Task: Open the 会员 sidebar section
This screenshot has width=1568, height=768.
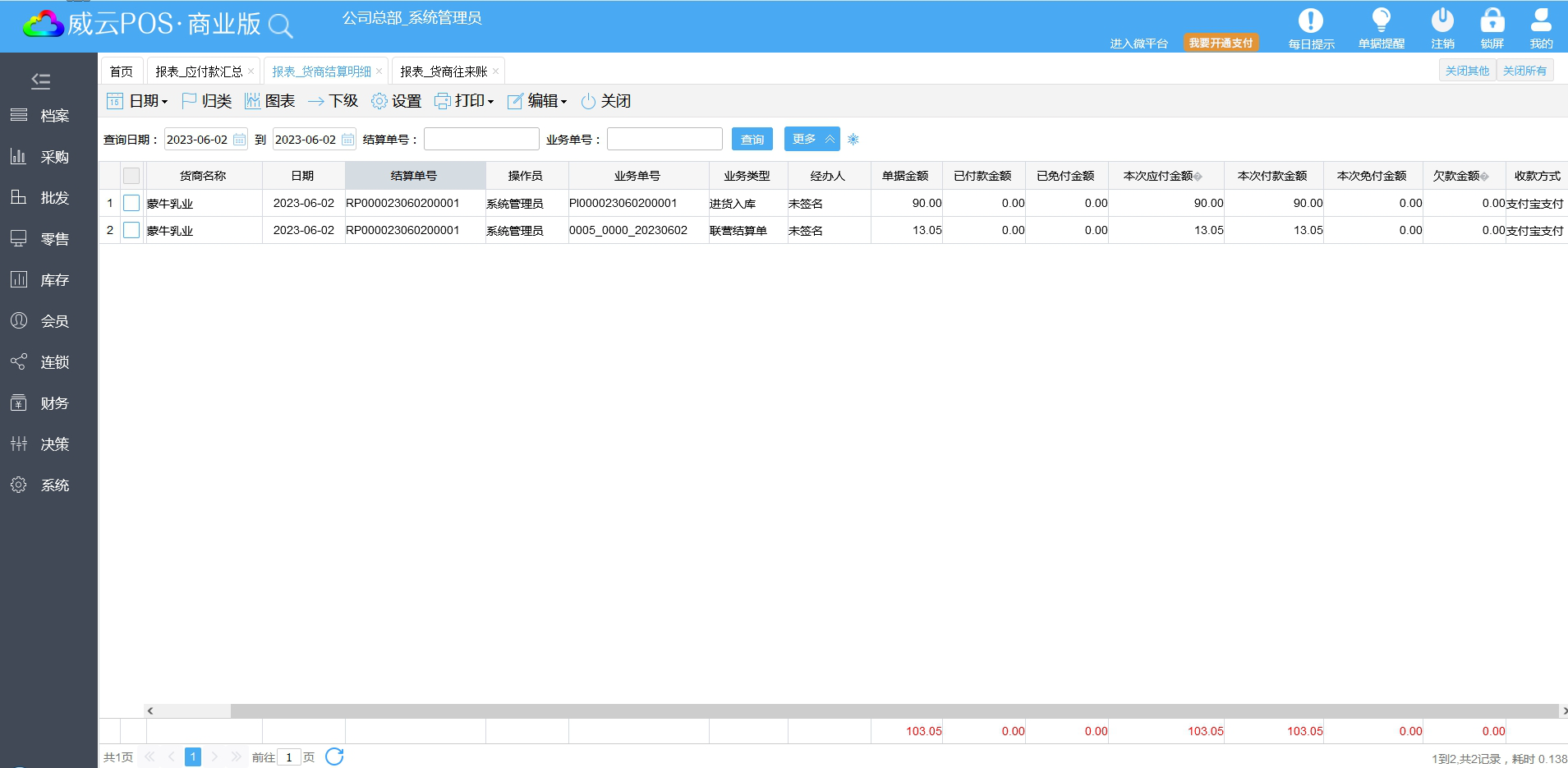Action: [x=40, y=321]
